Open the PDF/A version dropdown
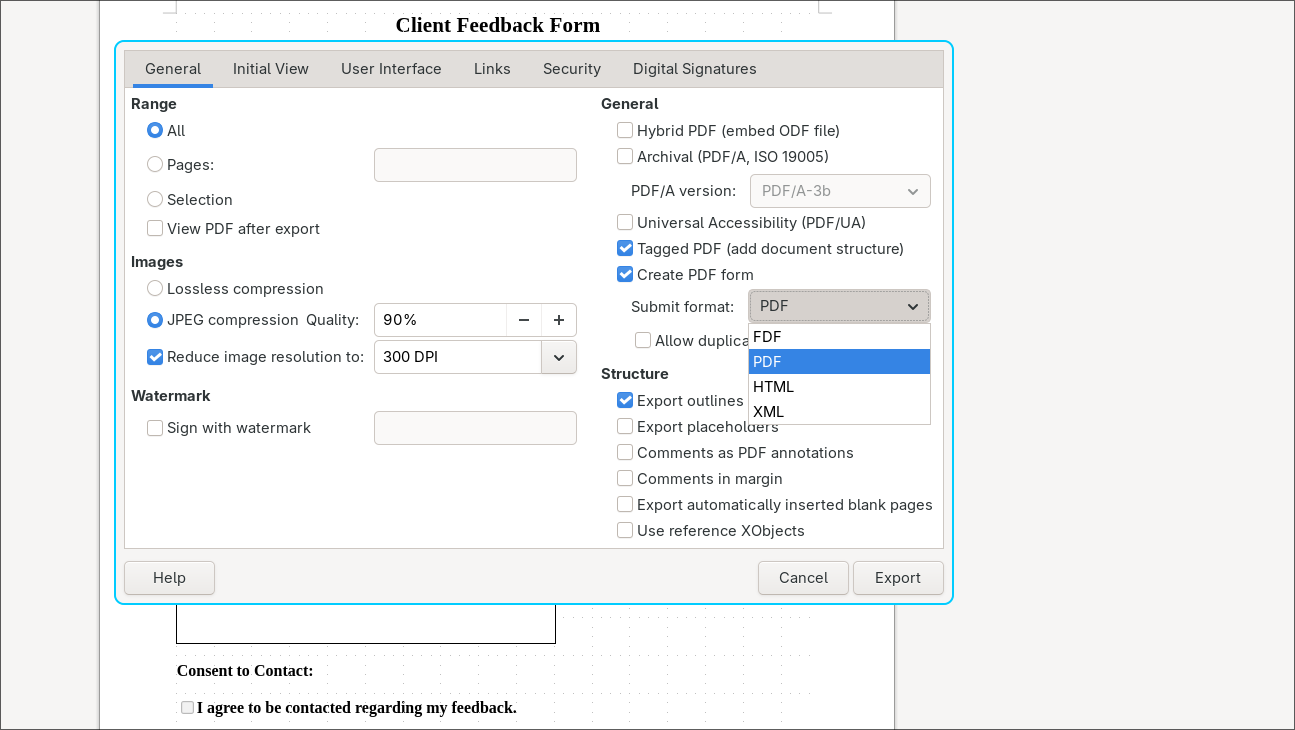 [840, 191]
